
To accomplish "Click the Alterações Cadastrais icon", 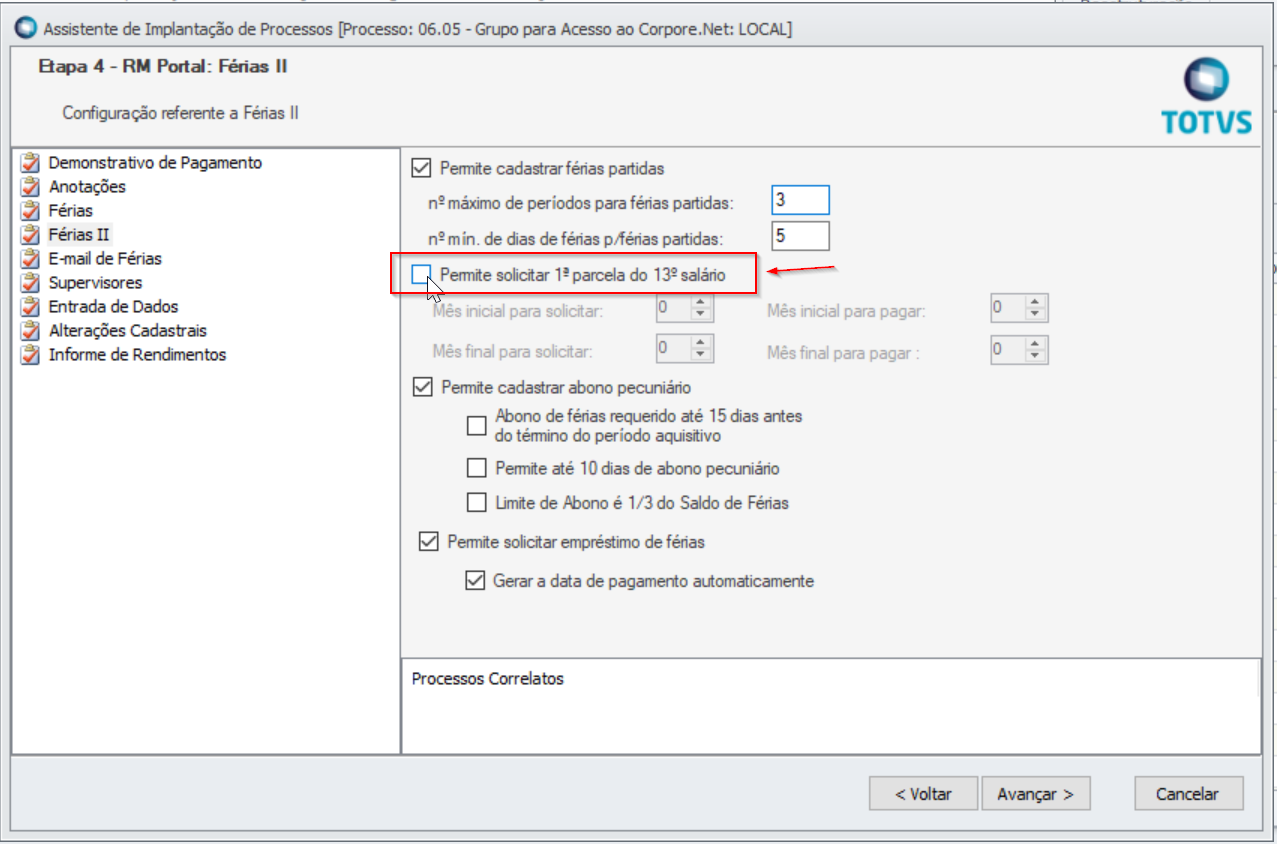I will click(x=31, y=331).
